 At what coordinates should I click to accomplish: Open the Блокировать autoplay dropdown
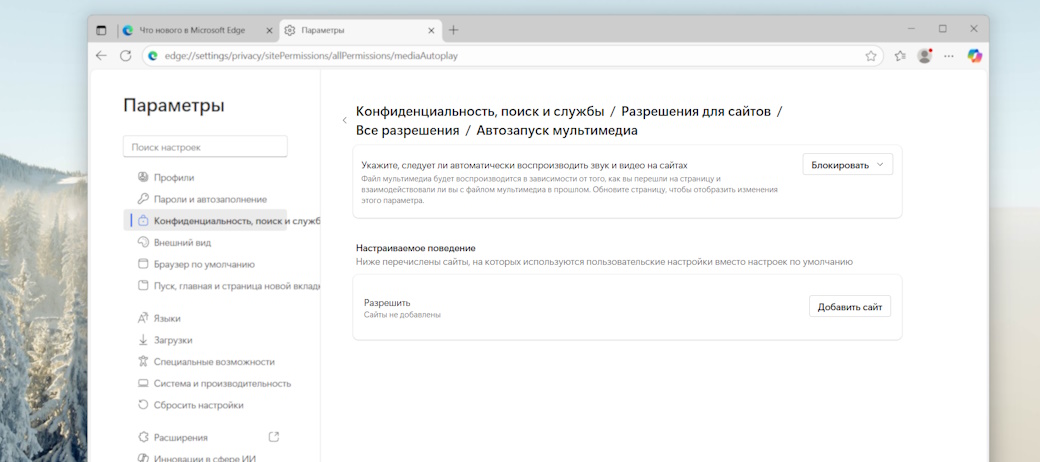847,165
